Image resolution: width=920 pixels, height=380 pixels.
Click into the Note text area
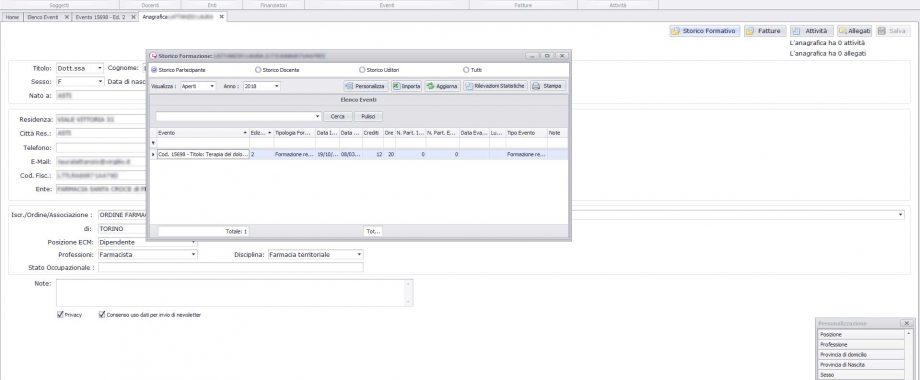tap(235, 293)
